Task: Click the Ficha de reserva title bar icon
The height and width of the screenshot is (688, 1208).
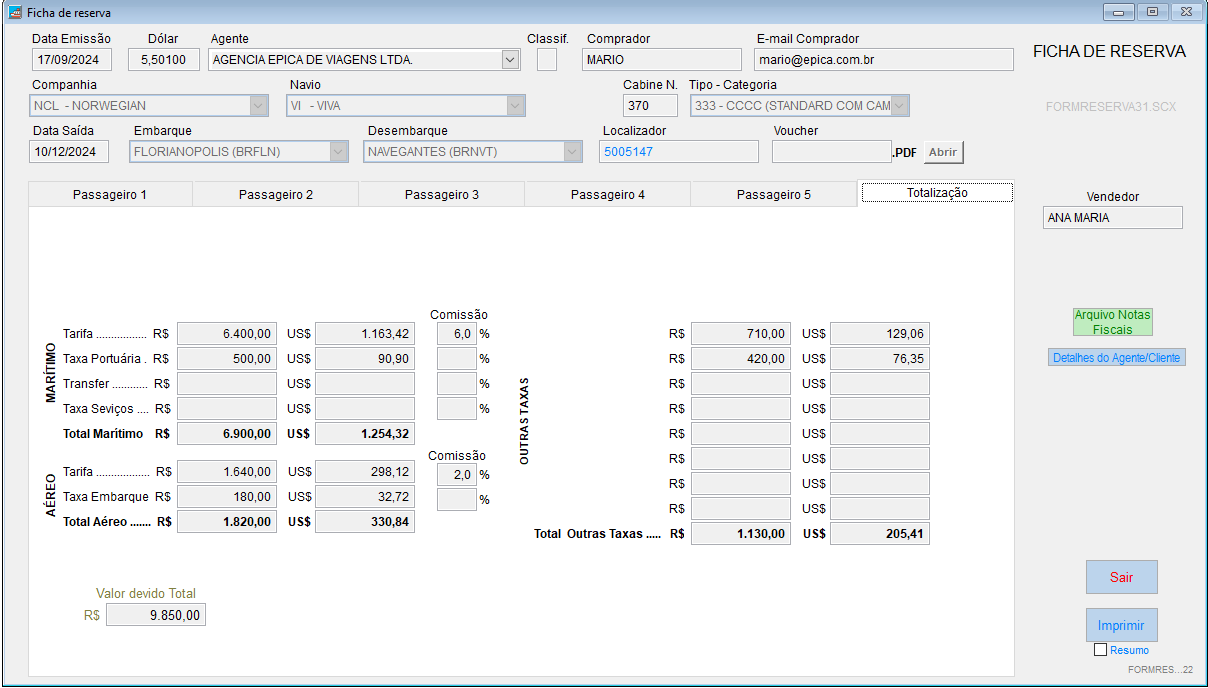Action: [x=14, y=13]
